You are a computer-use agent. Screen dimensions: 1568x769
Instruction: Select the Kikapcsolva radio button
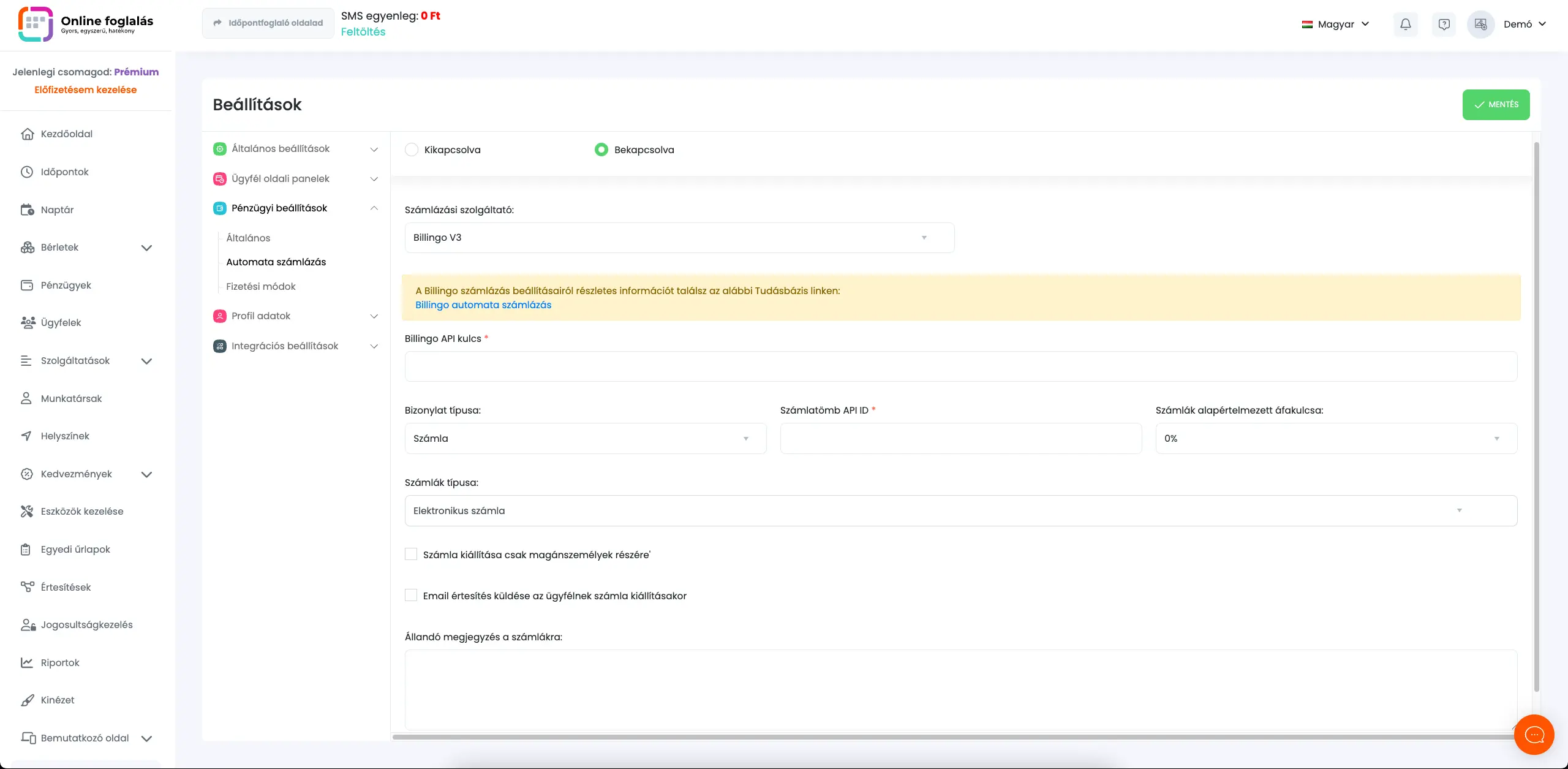(412, 150)
